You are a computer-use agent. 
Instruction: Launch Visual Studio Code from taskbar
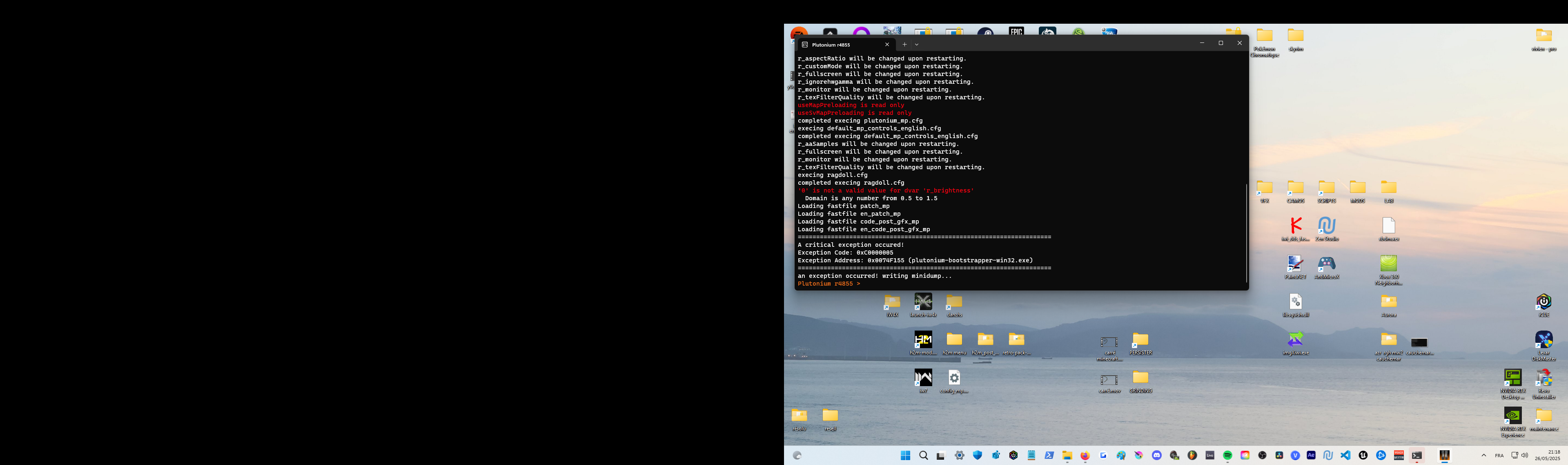(1345, 455)
